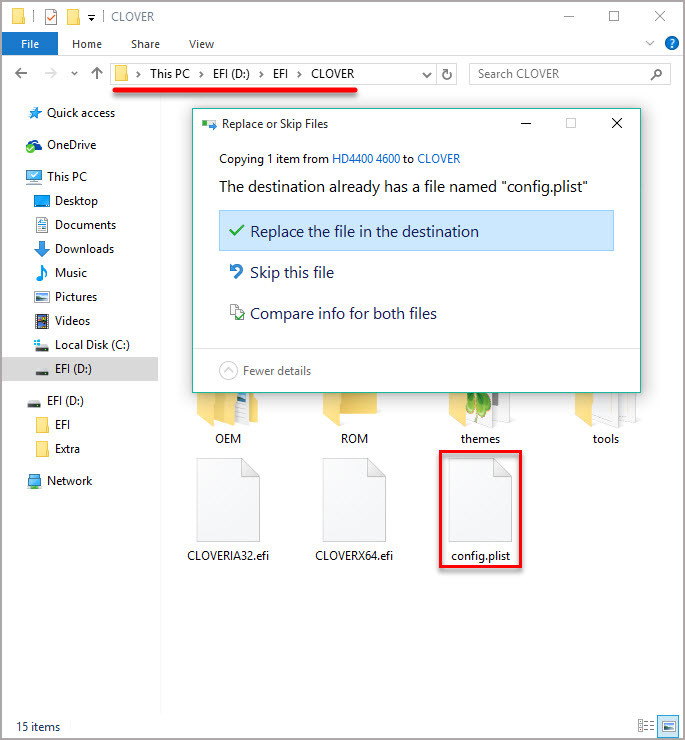Screen dimensions: 685x740
Task: Open Music in navigation pane
Action: pos(61,273)
